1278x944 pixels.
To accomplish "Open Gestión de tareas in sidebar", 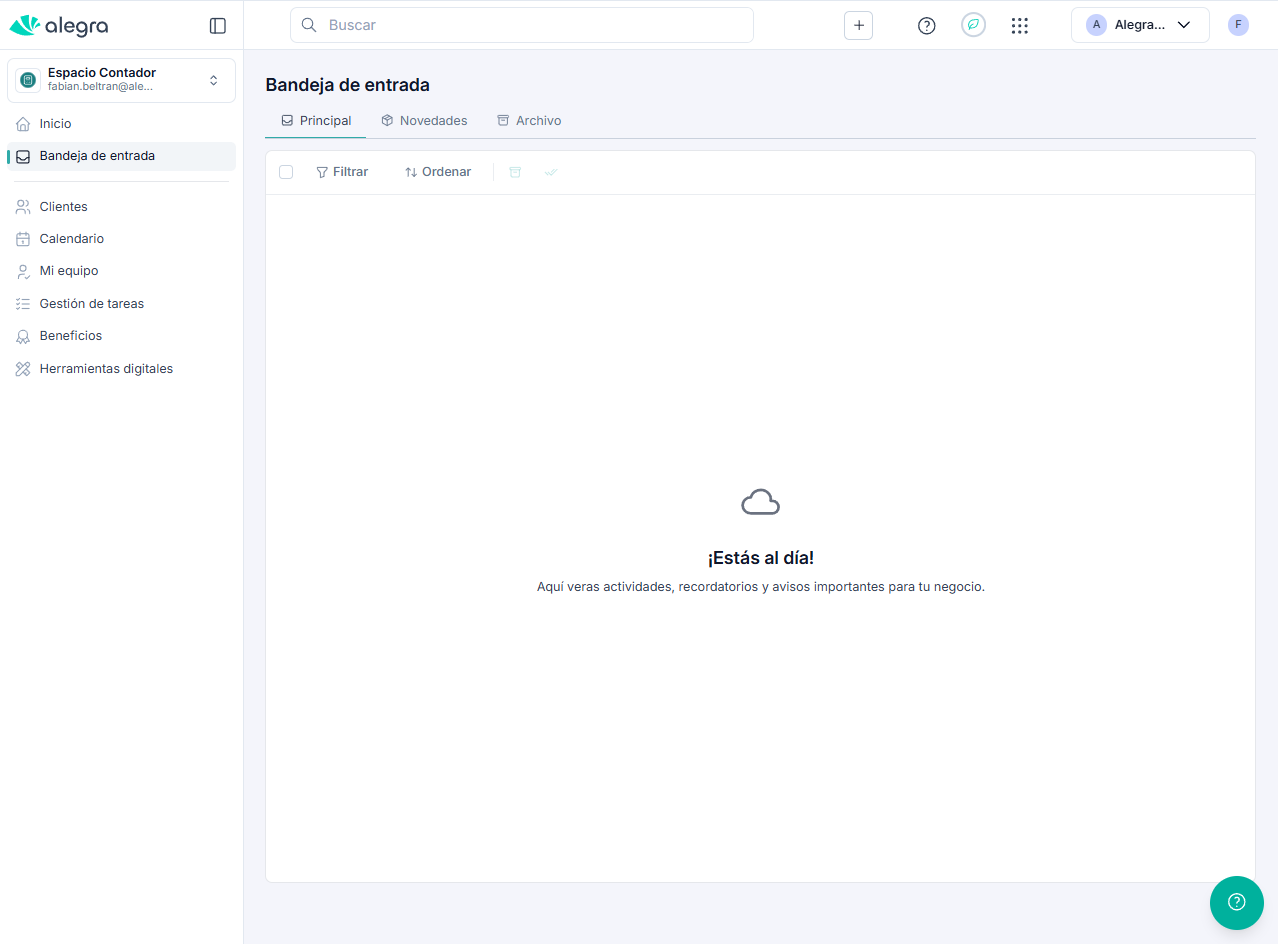I will 91,304.
